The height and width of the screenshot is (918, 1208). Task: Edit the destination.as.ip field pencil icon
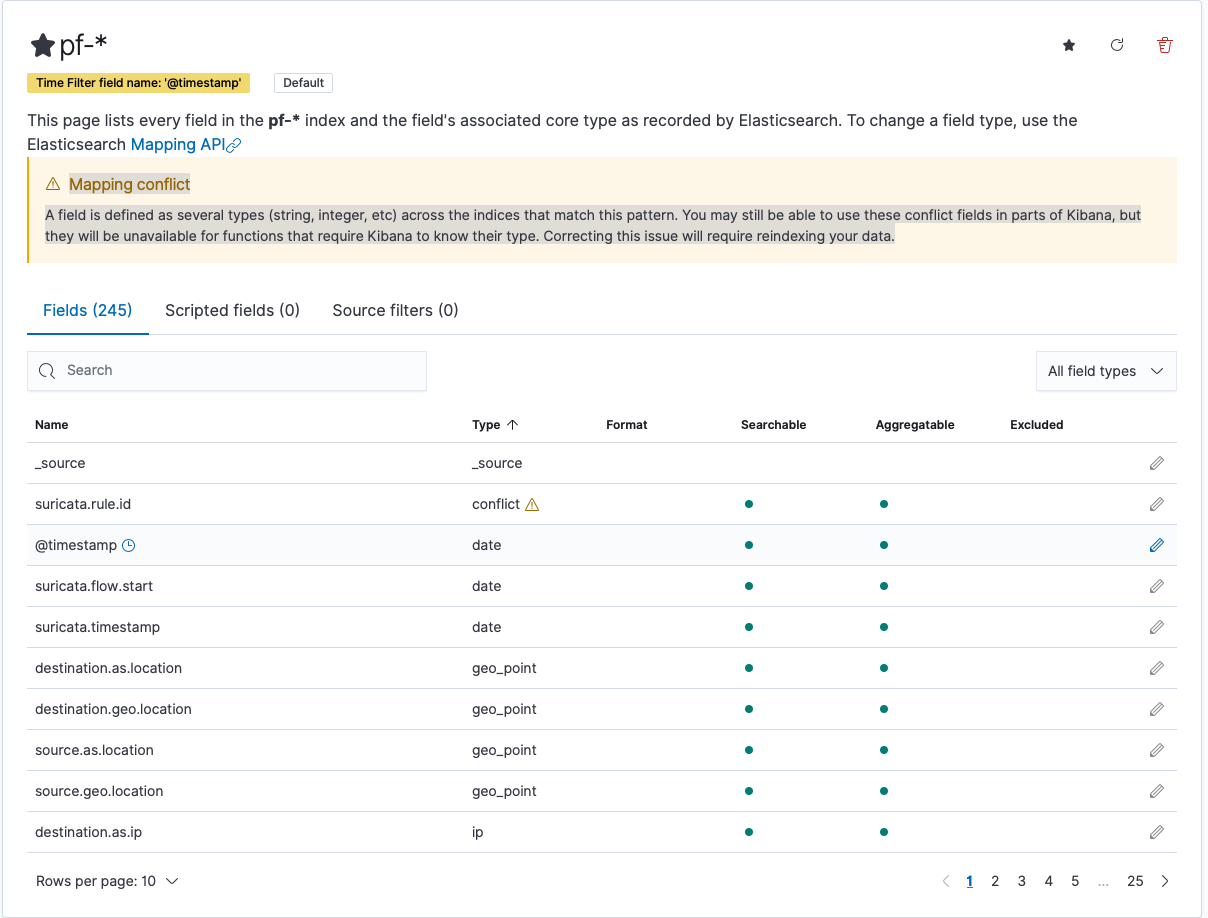click(x=1157, y=831)
